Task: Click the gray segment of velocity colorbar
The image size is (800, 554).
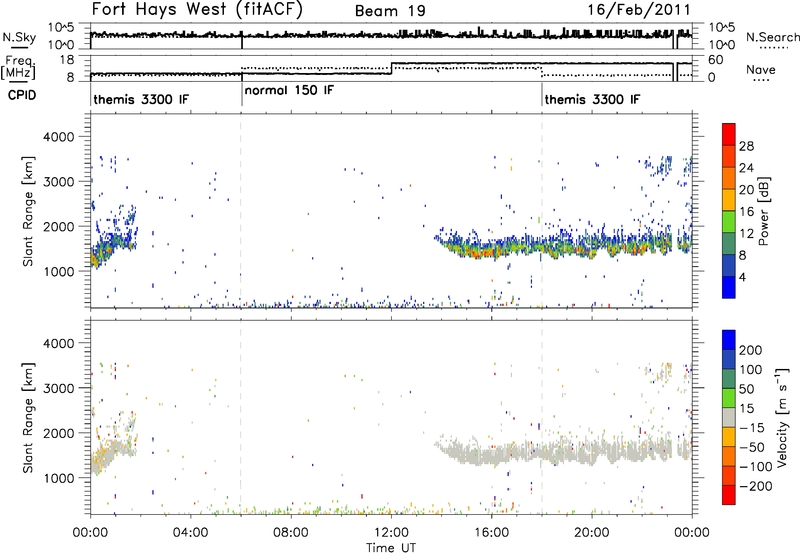Action: [729, 417]
